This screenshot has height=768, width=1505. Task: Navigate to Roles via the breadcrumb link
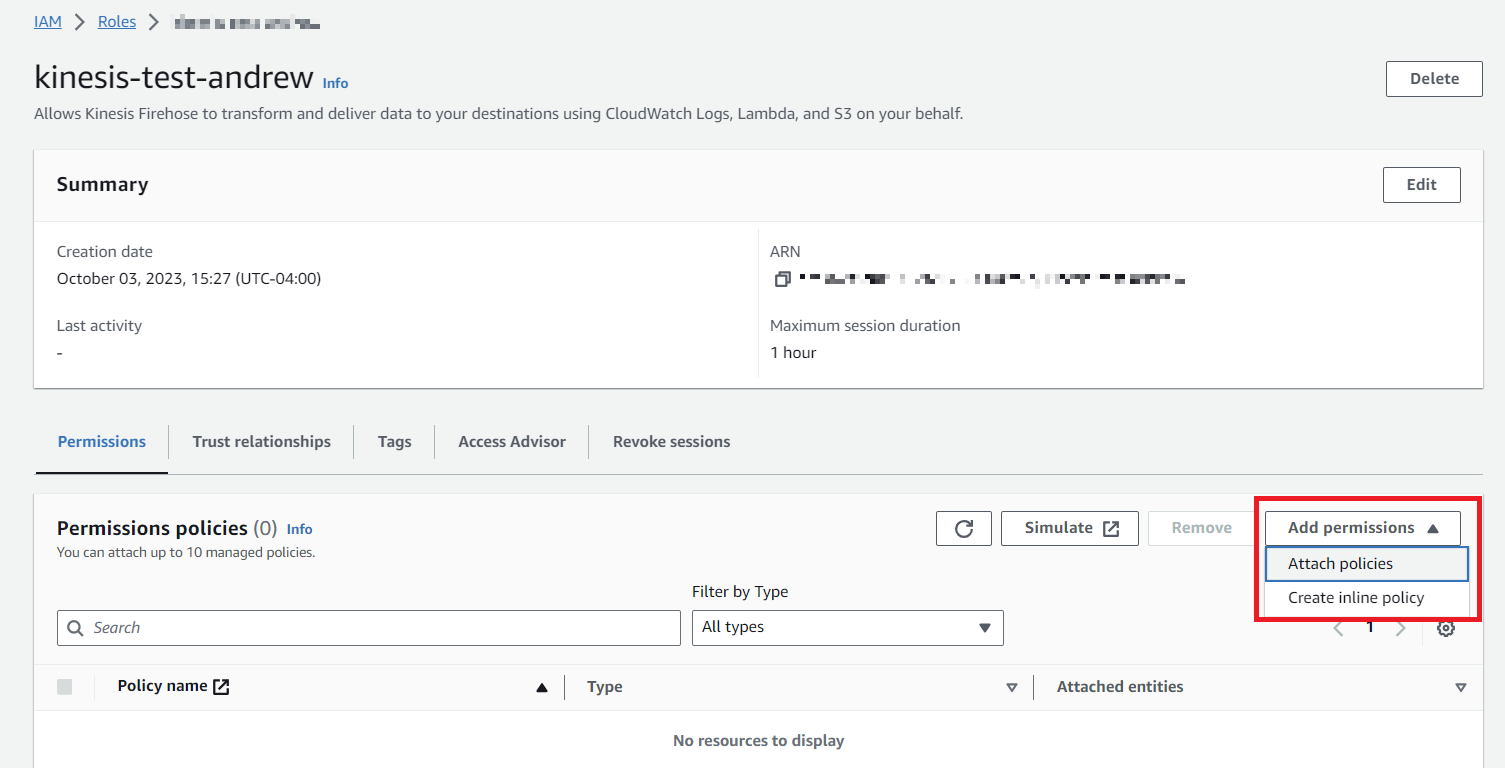[x=116, y=21]
